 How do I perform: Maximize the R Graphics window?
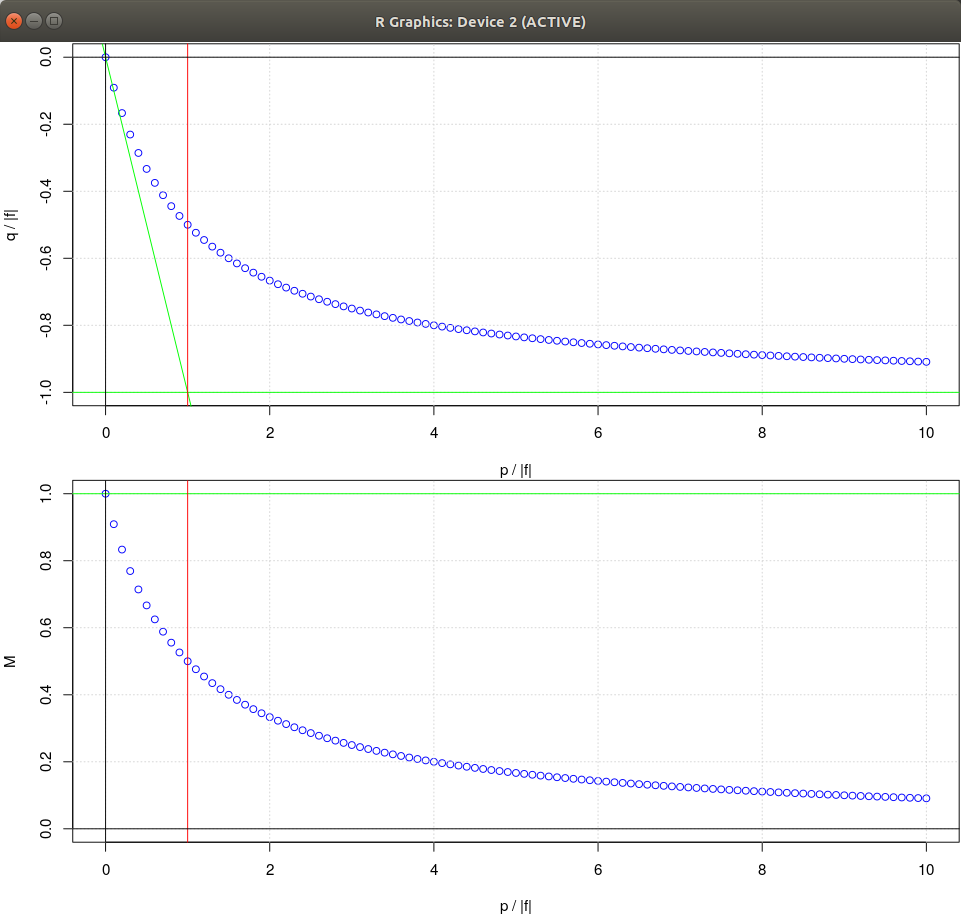point(54,21)
